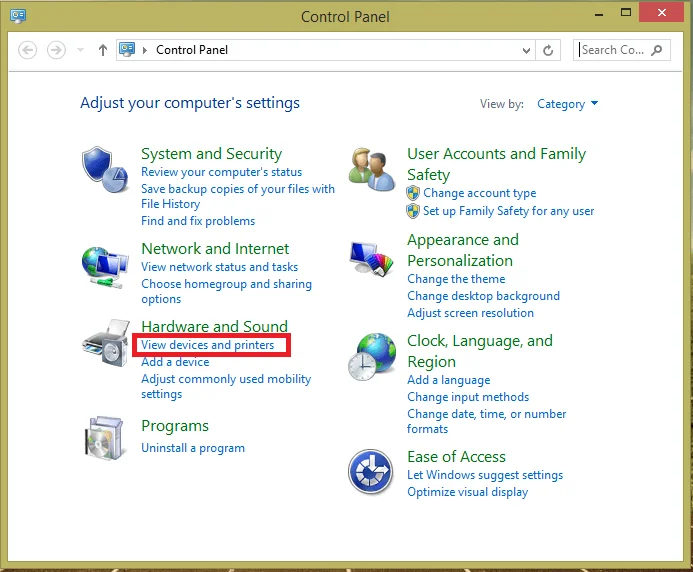
Task: Click Optimize visual display
Action: click(468, 492)
